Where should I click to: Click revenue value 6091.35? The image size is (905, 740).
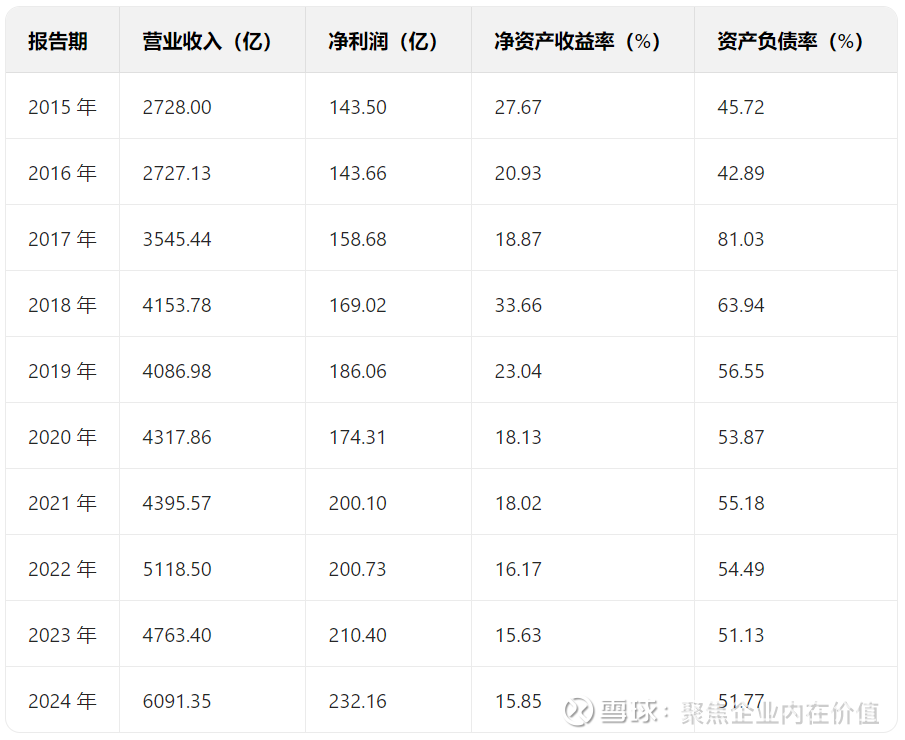(177, 701)
